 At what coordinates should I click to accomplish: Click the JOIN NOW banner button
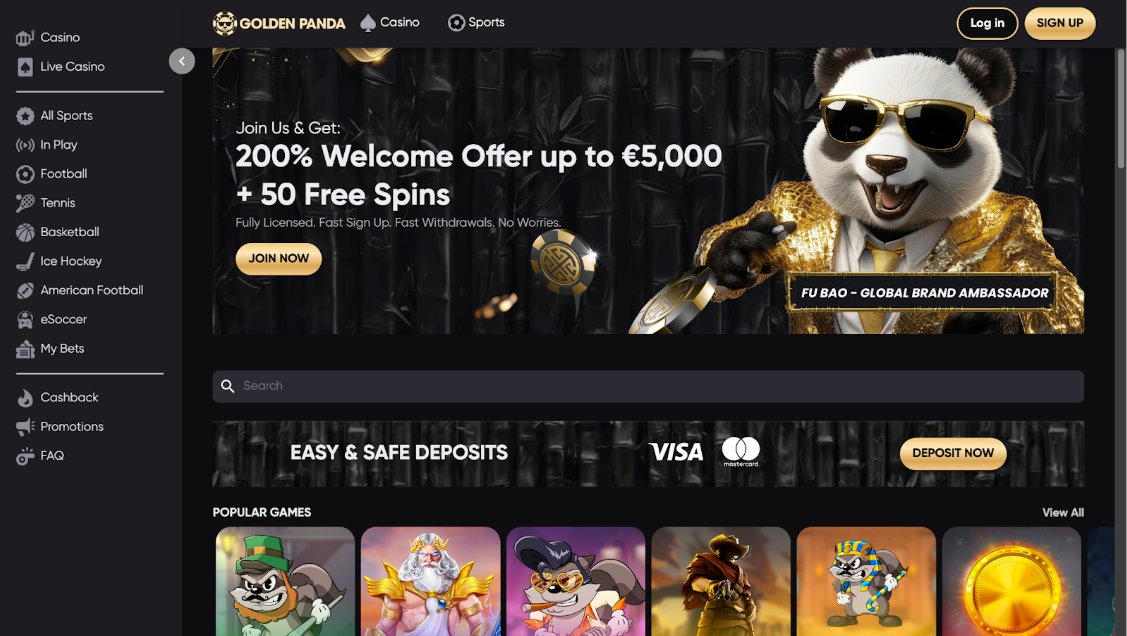tap(279, 259)
